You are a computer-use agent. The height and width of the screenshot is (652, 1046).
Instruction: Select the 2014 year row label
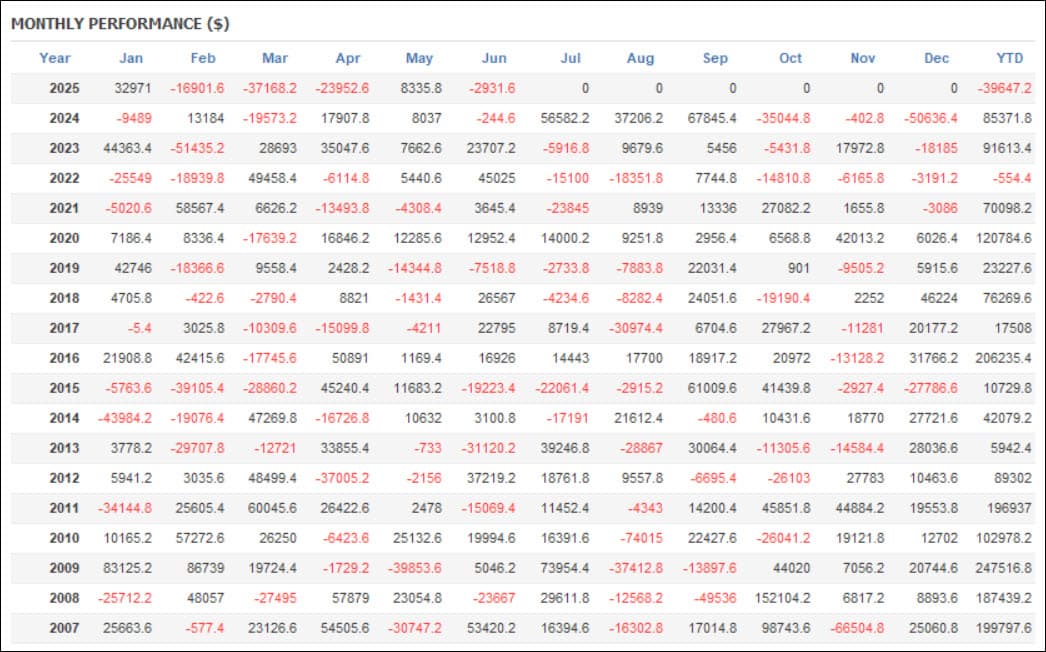coord(64,418)
